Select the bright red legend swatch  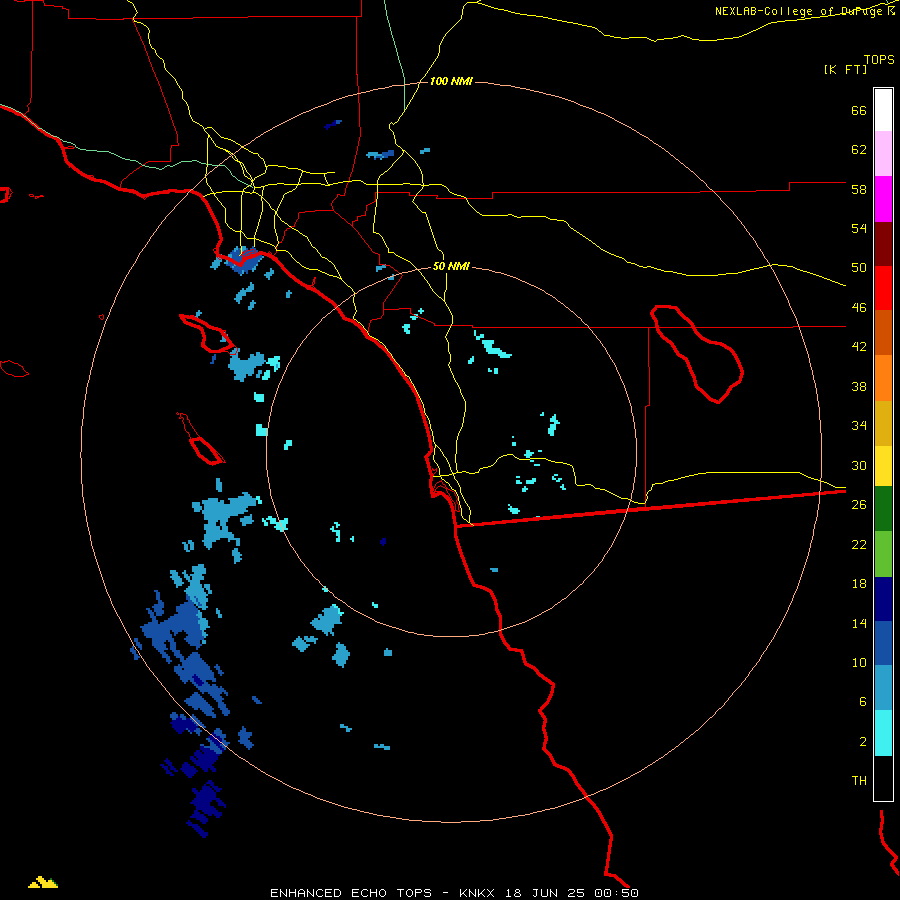pyautogui.click(x=883, y=288)
